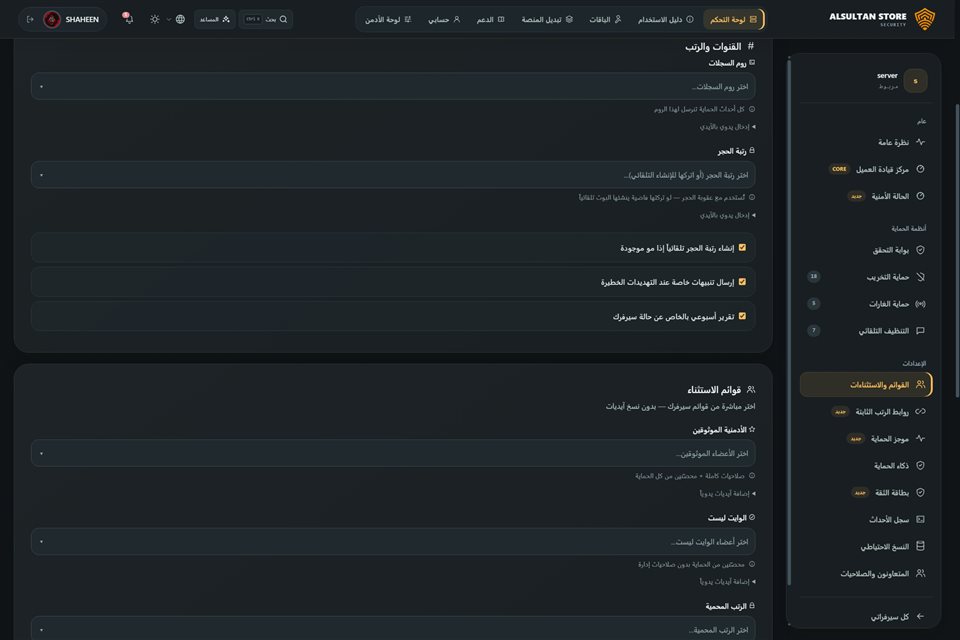The height and width of the screenshot is (640, 960).
Task: Toggle تقرير أسبوعي بالخاص checkbox
Action: 742,316
